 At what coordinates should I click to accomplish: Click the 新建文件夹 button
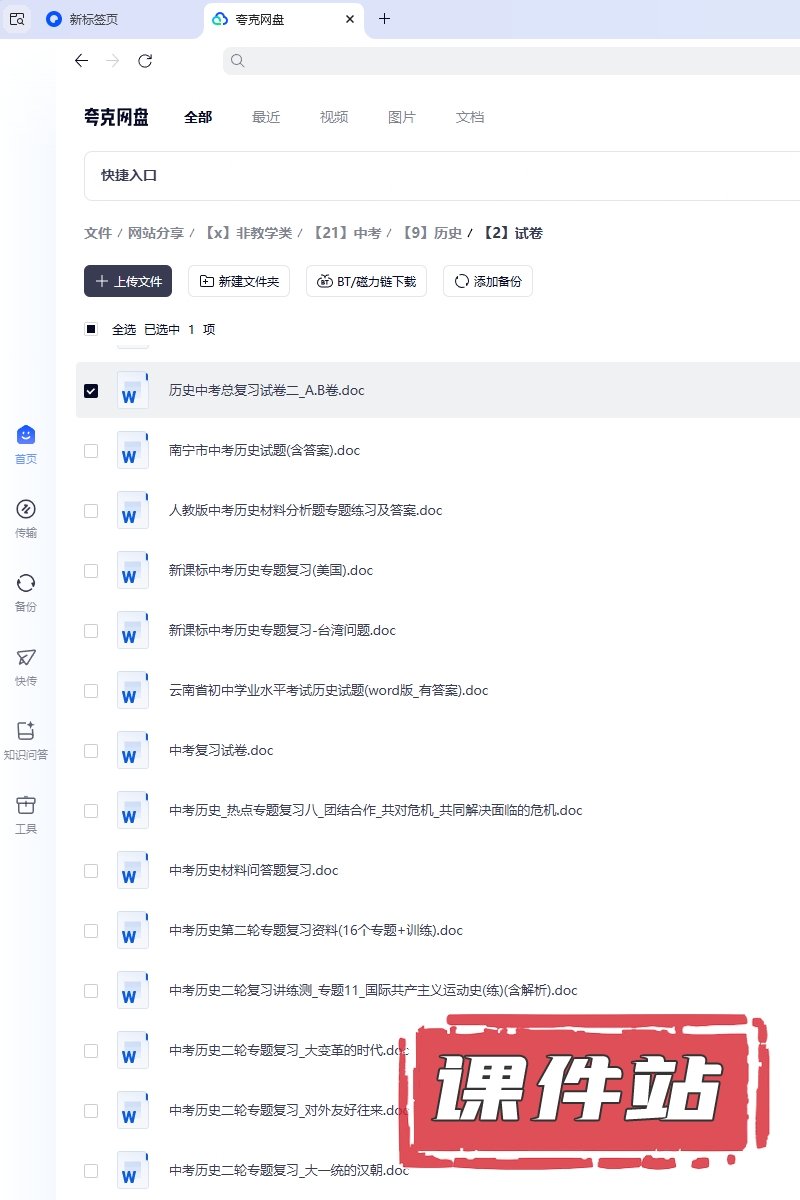click(239, 282)
